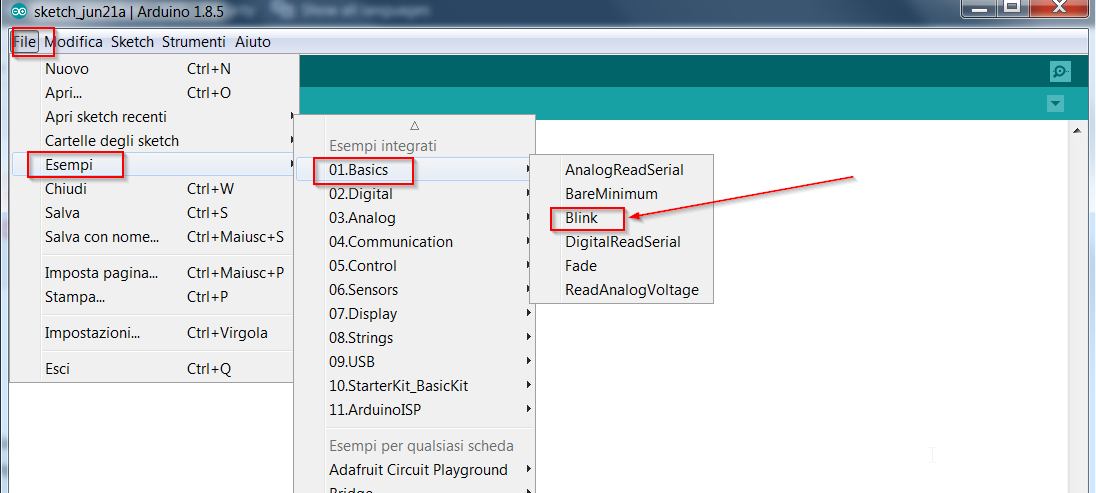Select the ReadAnalogVoltage example
Viewport: 1096px width, 493px height.
[632, 290]
